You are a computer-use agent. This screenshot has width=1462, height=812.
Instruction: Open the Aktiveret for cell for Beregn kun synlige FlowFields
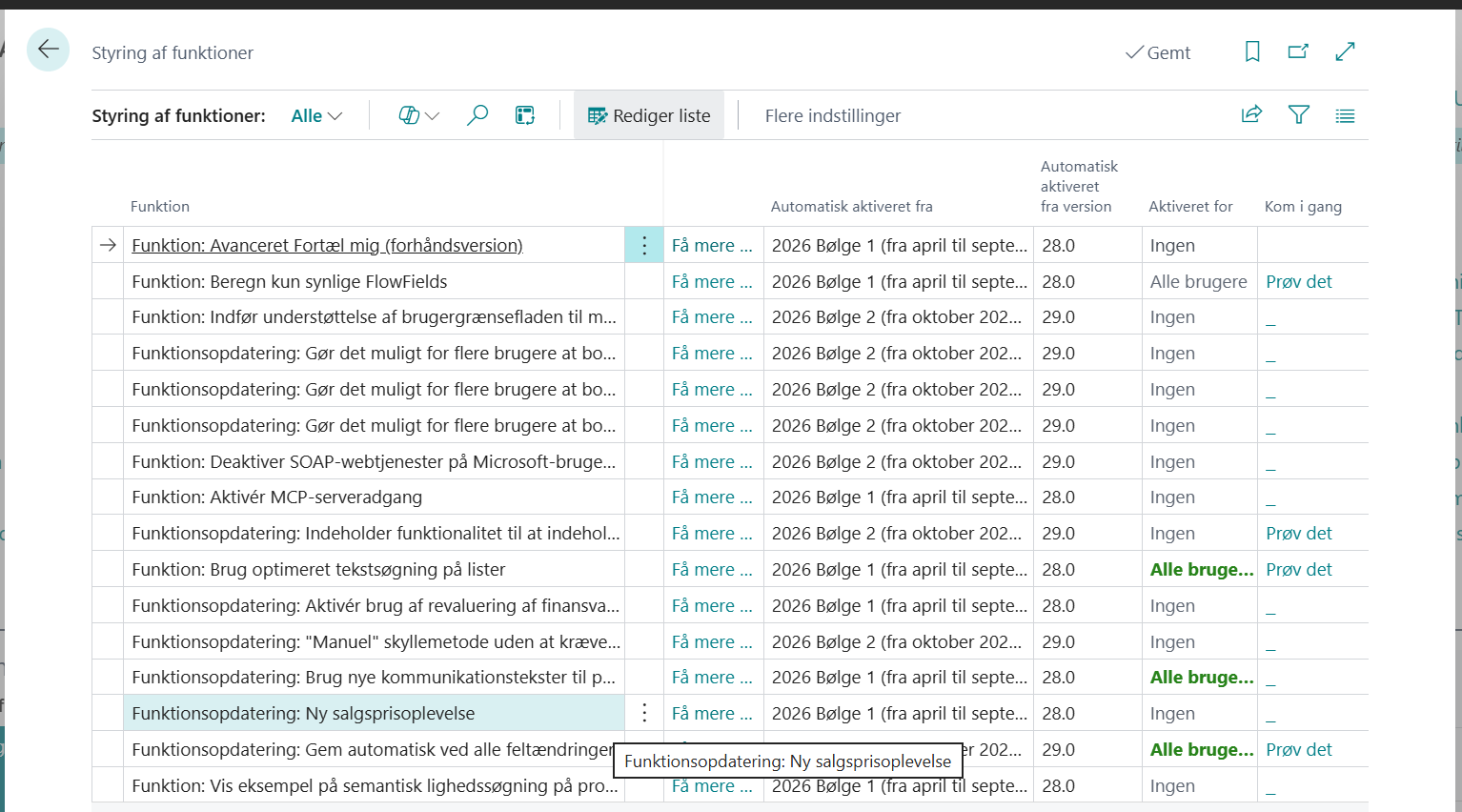click(1198, 282)
